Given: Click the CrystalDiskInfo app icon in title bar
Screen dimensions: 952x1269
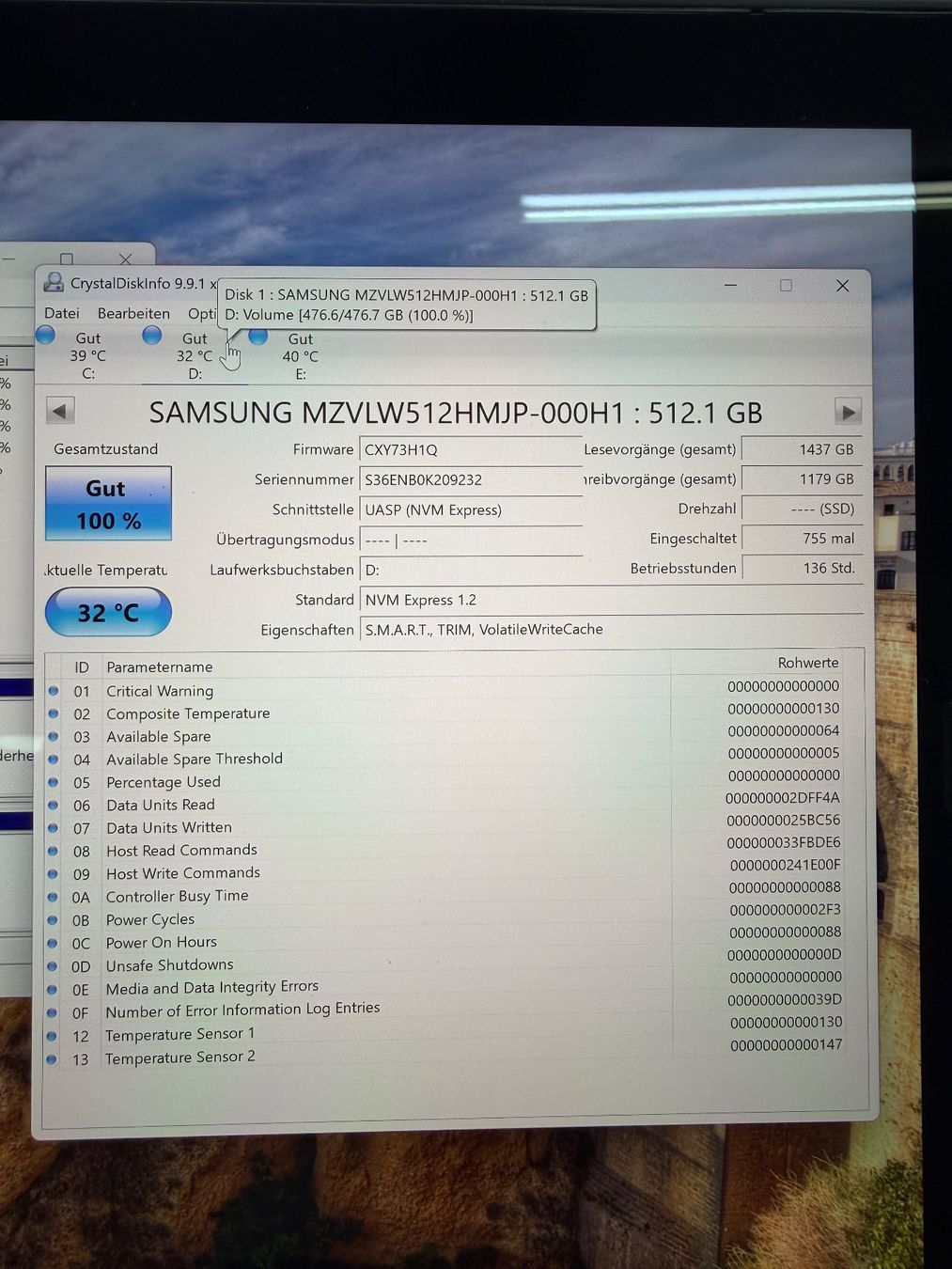Looking at the screenshot, I should point(54,282).
